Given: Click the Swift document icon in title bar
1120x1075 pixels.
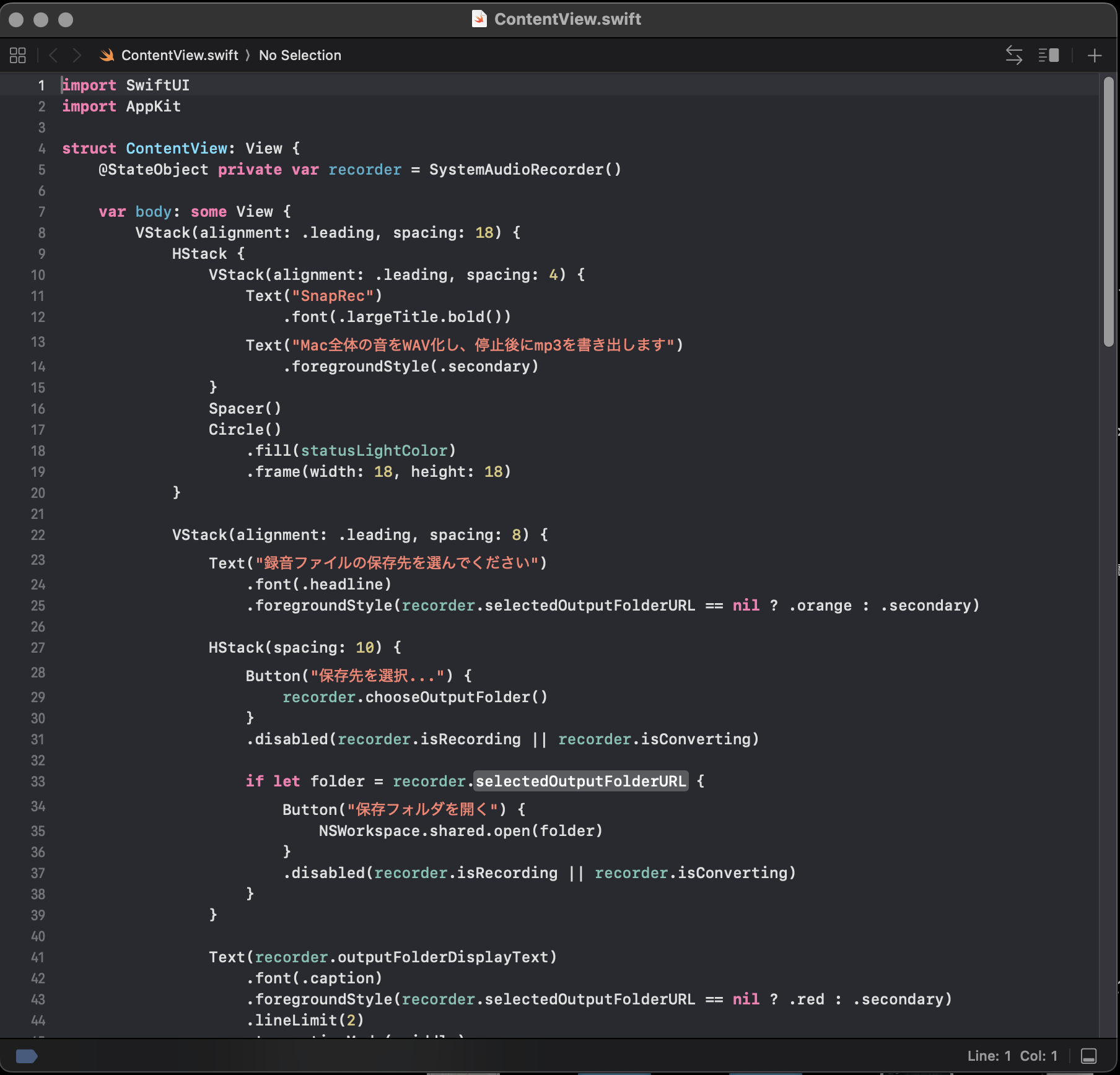Looking at the screenshot, I should pos(479,19).
